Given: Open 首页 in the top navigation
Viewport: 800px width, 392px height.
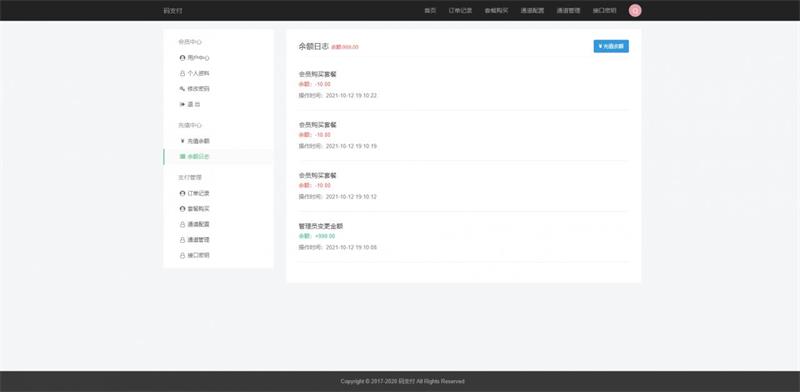Looking at the screenshot, I should point(430,11).
